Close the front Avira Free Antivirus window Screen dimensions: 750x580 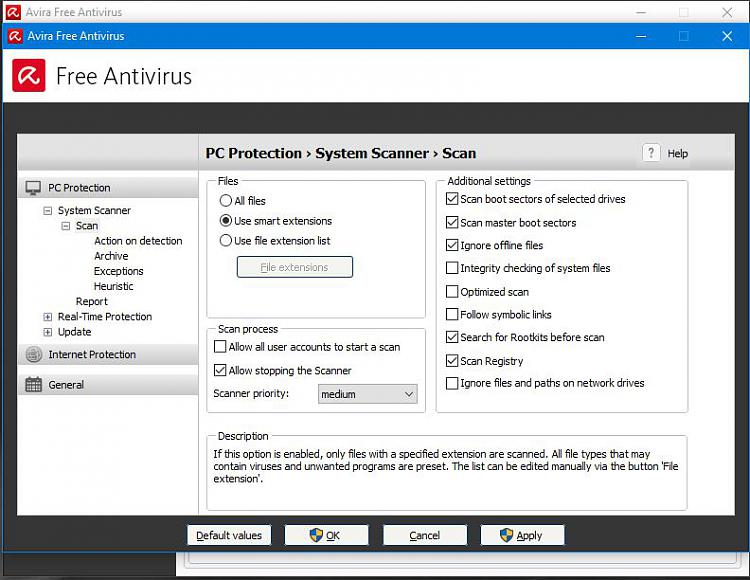pyautogui.click(x=727, y=36)
